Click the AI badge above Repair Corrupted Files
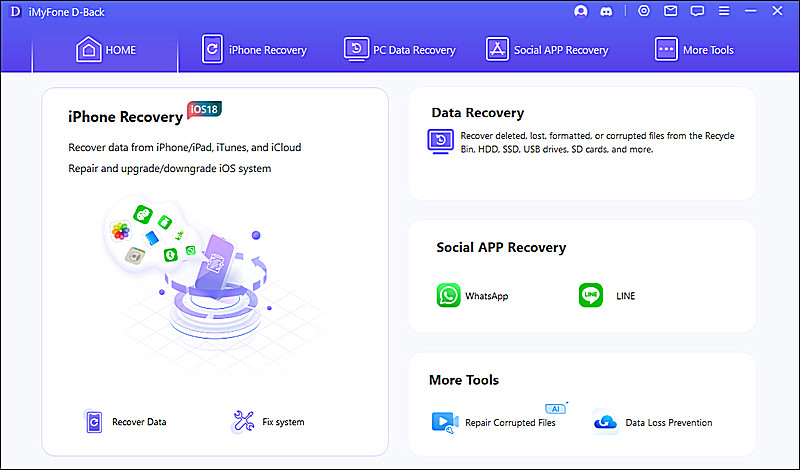 556,408
